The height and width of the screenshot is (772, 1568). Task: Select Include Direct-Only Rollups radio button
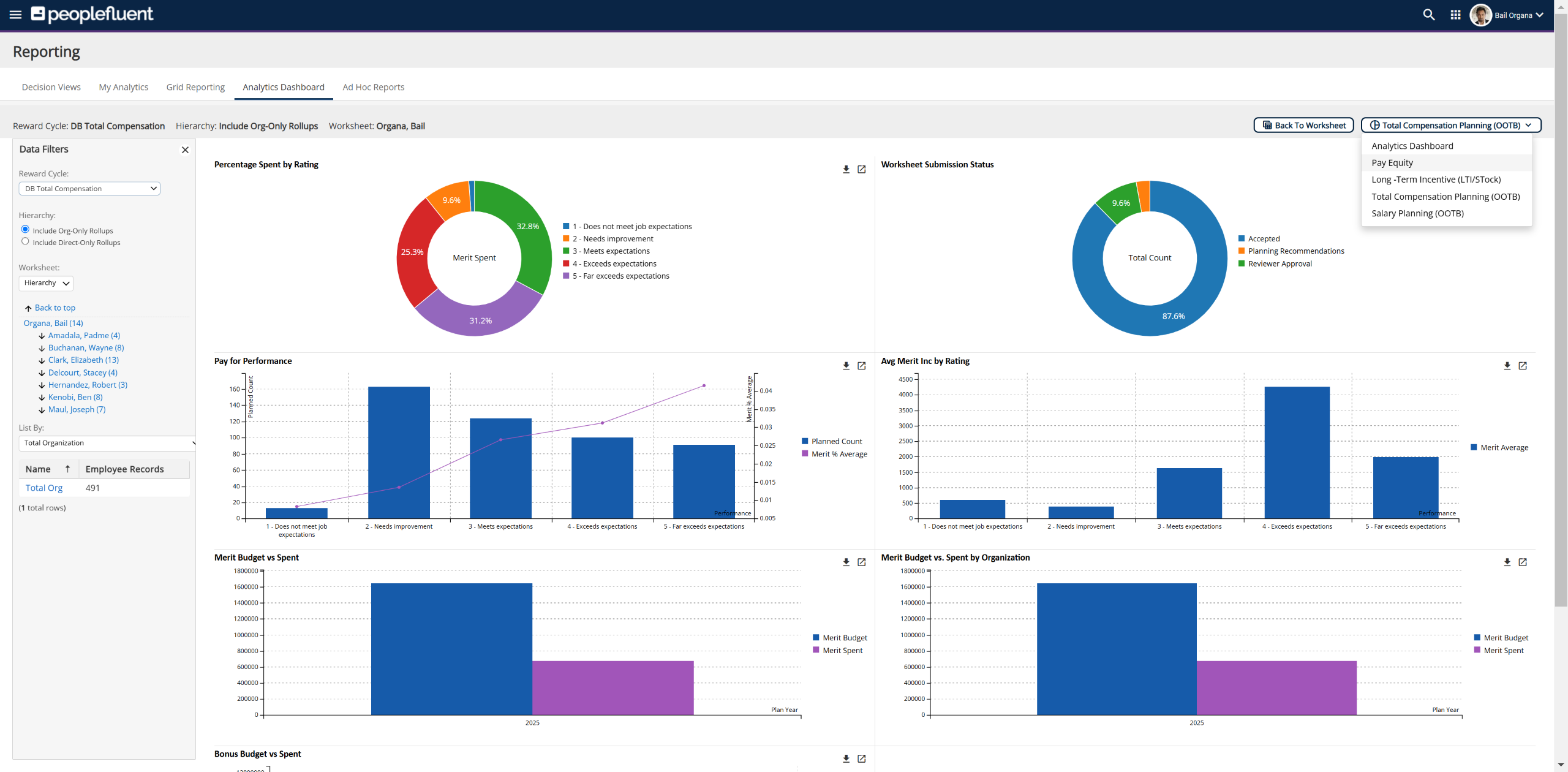[25, 241]
